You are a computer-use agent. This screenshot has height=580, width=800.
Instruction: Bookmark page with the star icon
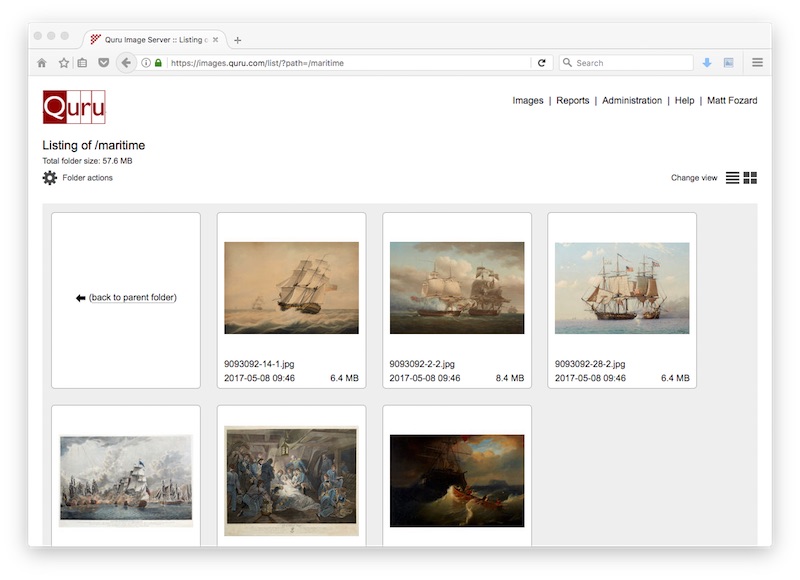tap(64, 63)
